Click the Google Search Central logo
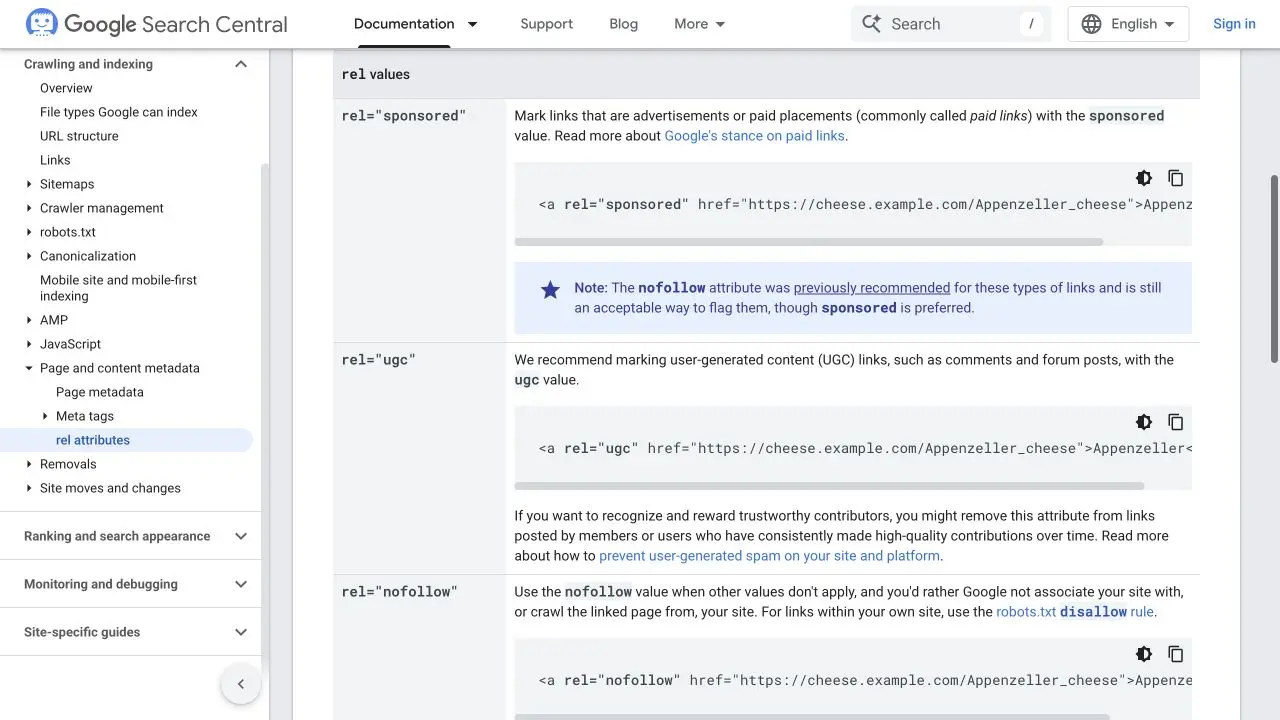 pos(156,24)
